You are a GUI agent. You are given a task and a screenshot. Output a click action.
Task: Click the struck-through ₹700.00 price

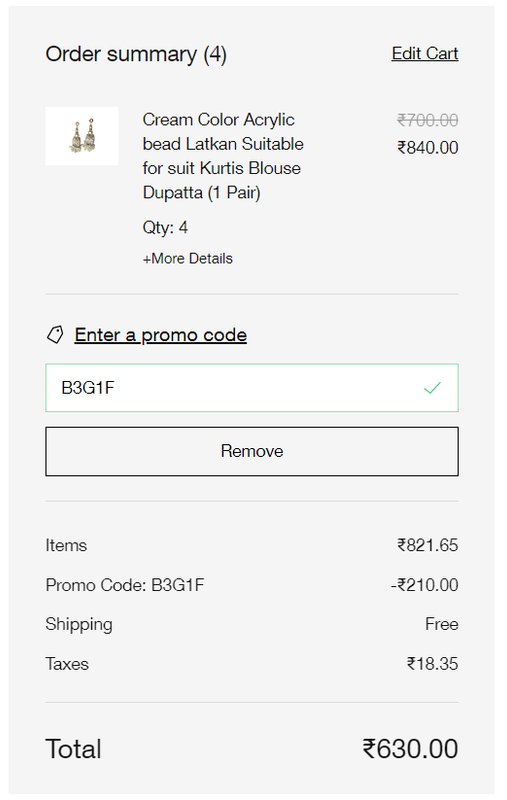pos(427,120)
